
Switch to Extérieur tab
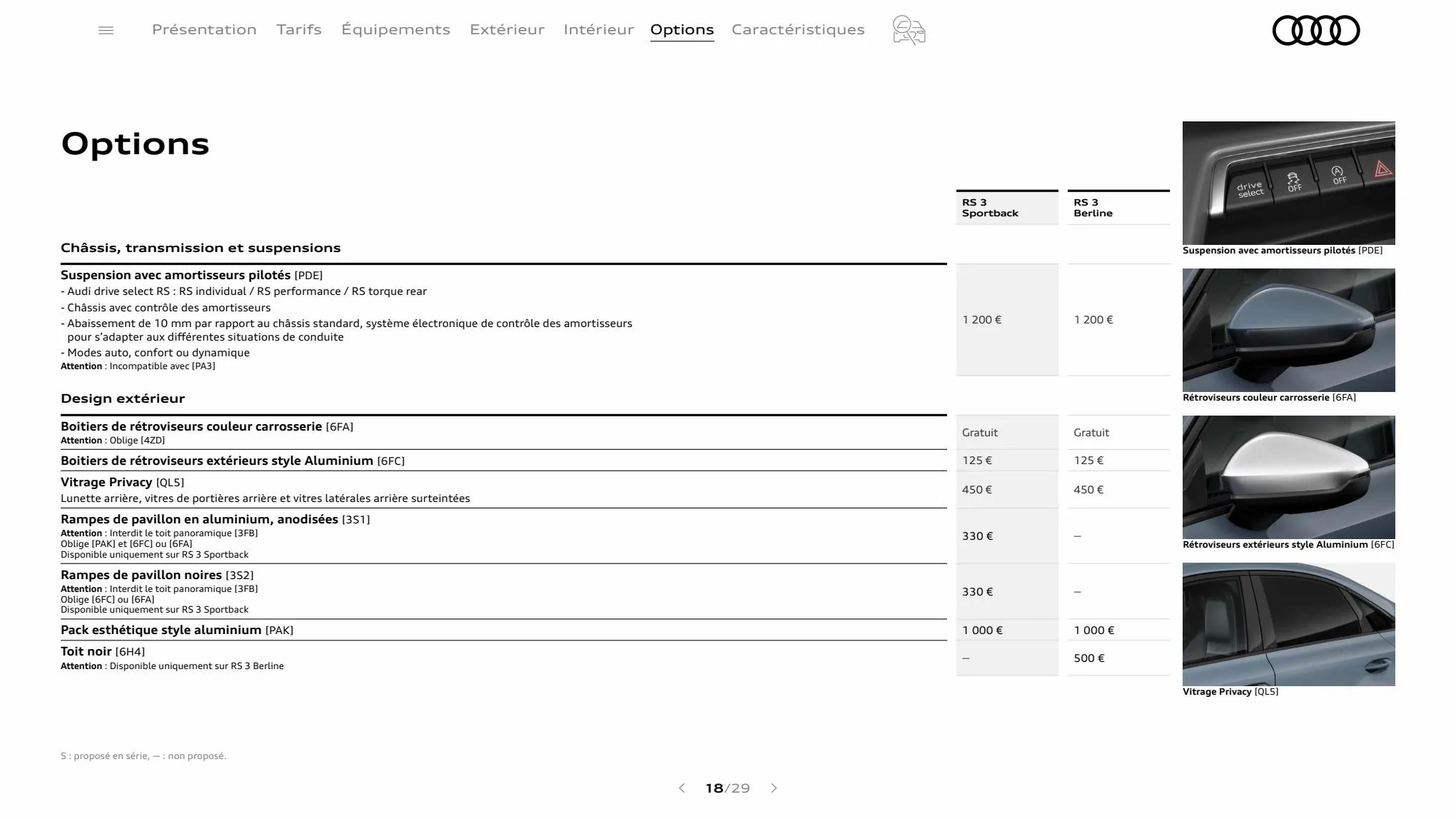(507, 29)
